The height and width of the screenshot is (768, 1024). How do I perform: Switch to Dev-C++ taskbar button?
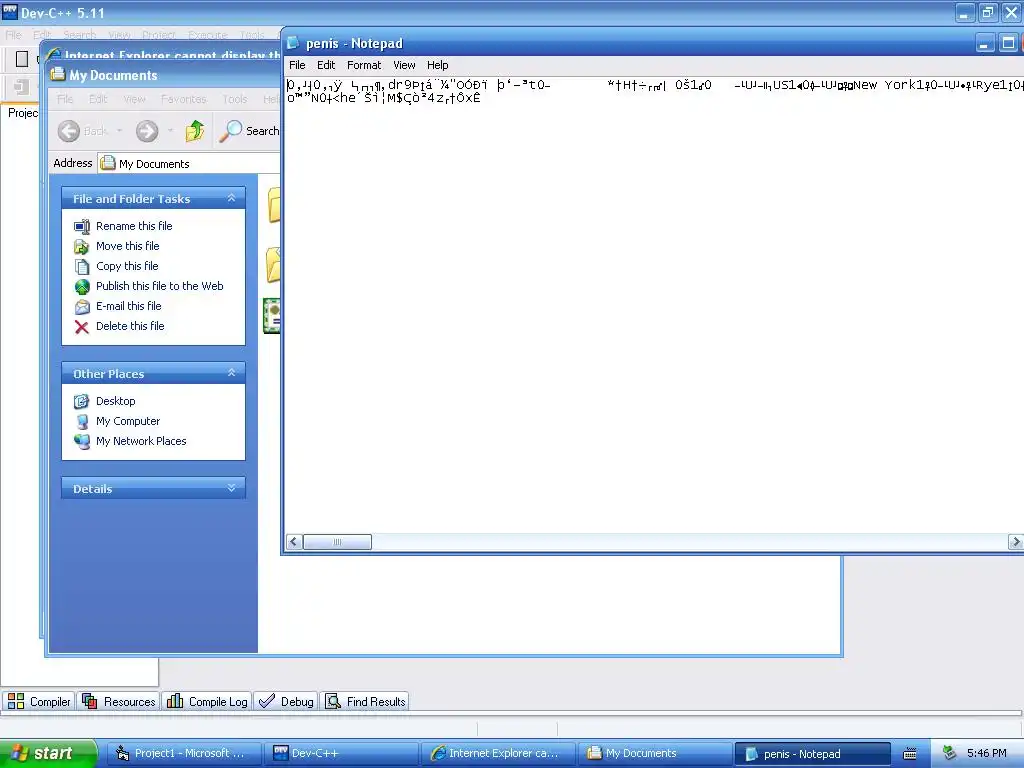pyautogui.click(x=340, y=753)
